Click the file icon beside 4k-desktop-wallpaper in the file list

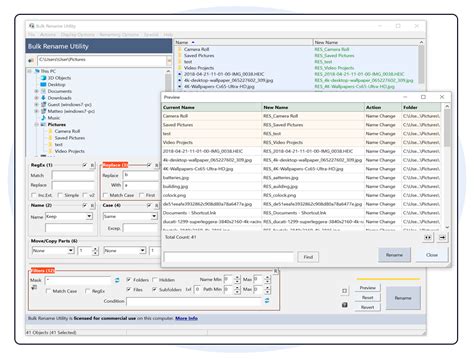[x=180, y=80]
